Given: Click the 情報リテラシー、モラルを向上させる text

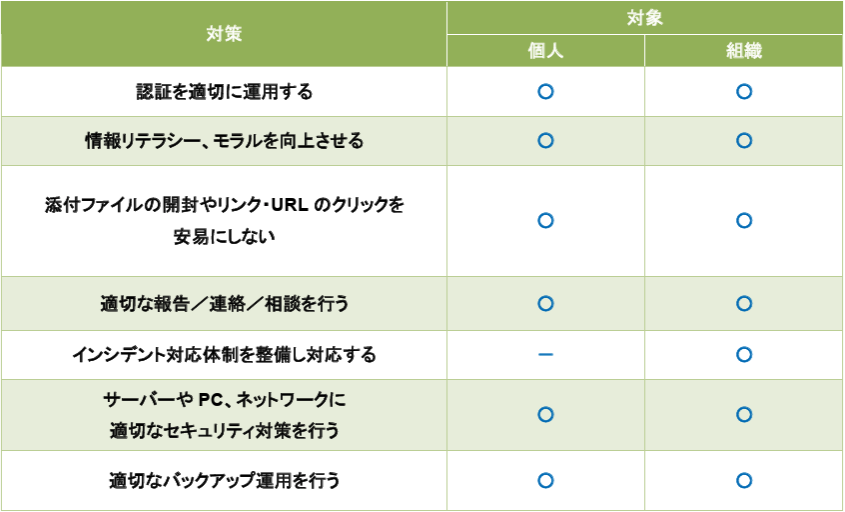Looking at the screenshot, I should coord(224,141).
